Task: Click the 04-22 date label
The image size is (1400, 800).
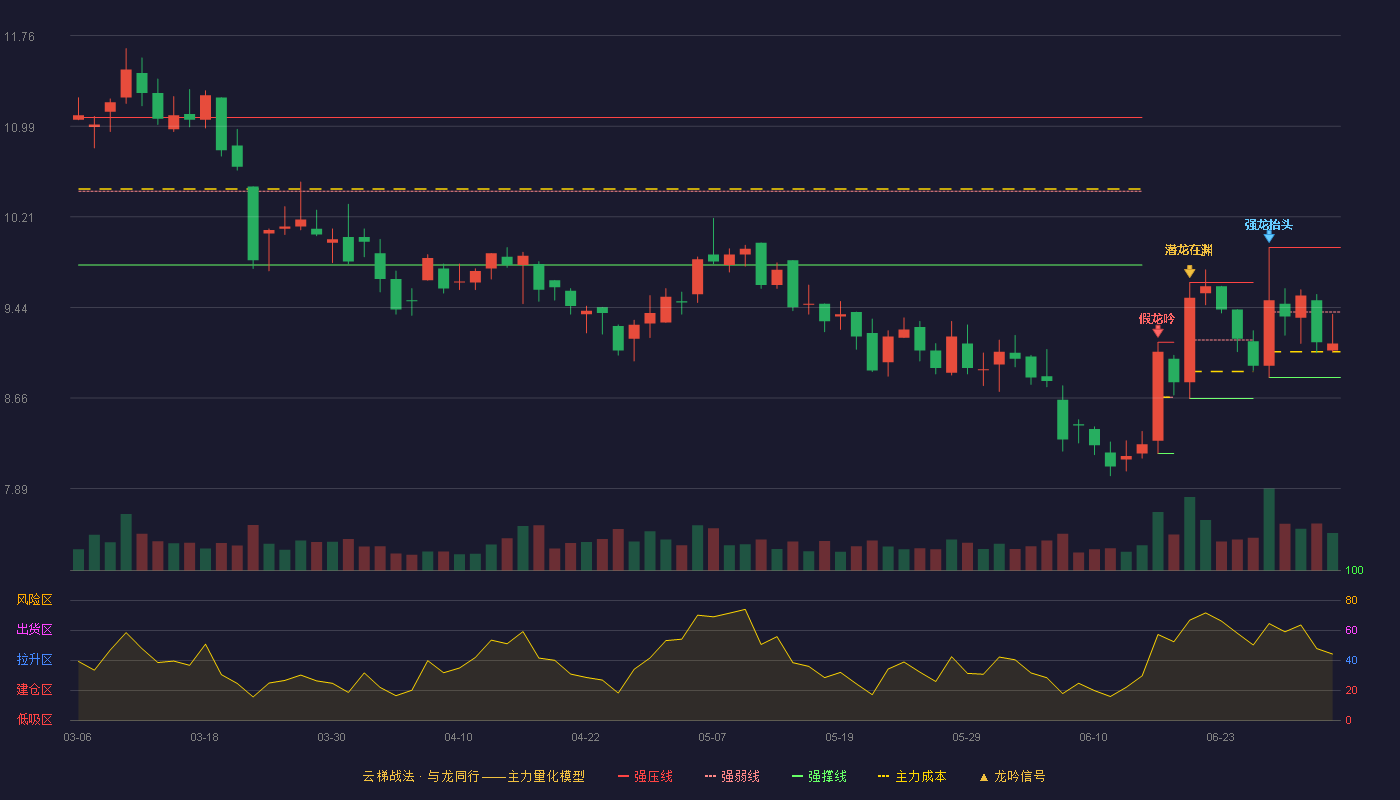Action: click(x=585, y=737)
